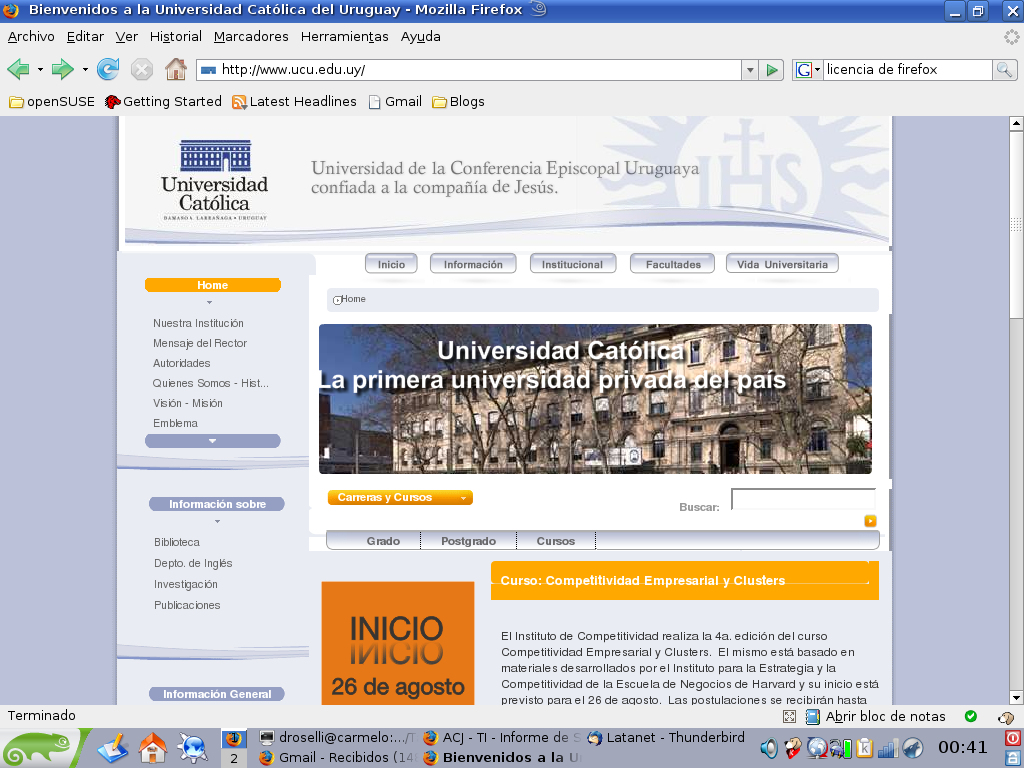The image size is (1024, 768).
Task: Click the Buscar search input field
Action: click(803, 499)
